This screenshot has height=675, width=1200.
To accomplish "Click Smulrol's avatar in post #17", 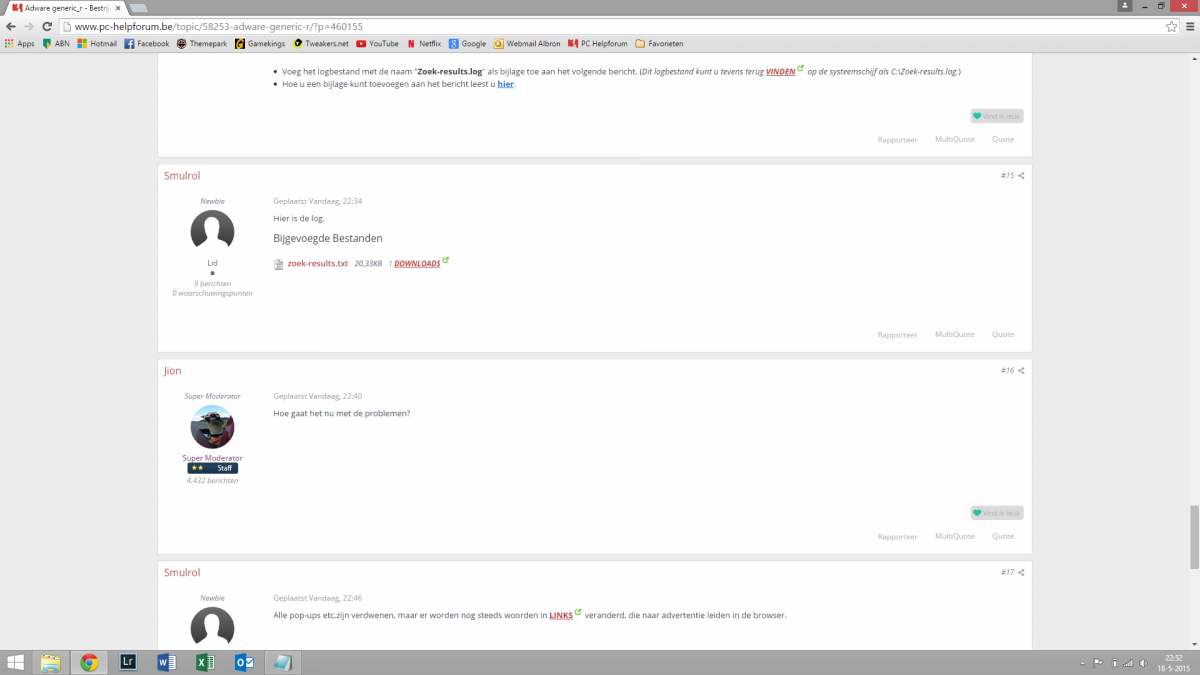I will click(212, 627).
